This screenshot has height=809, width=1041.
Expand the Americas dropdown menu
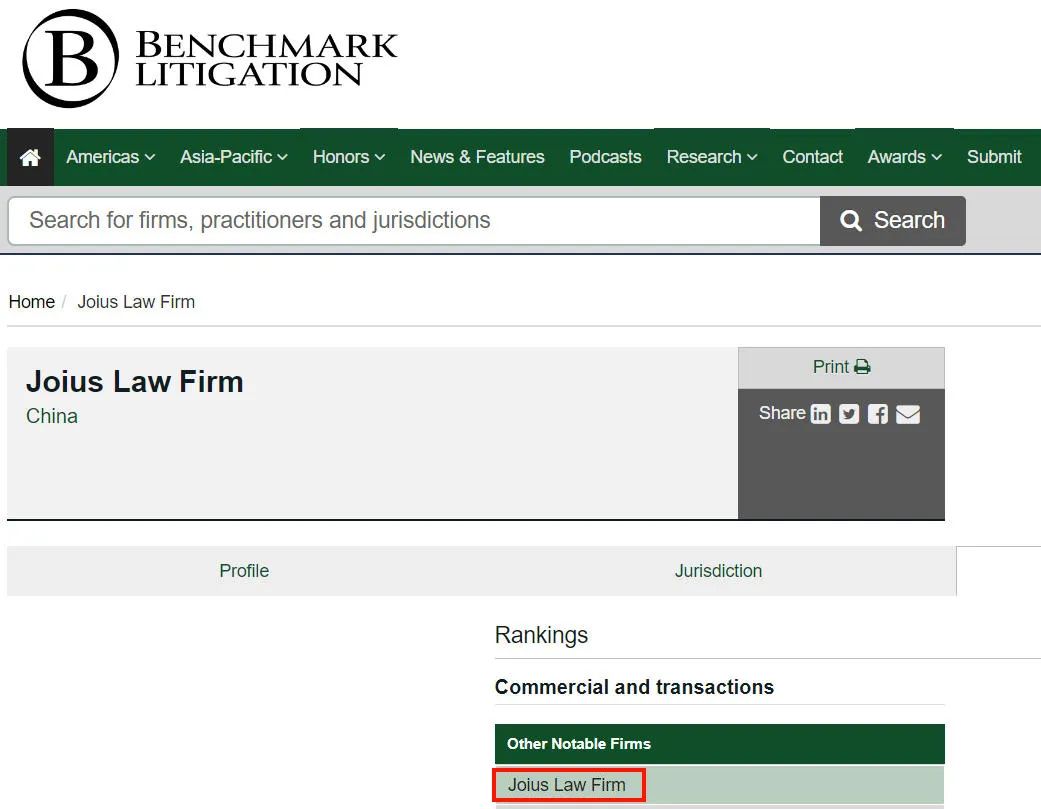110,157
